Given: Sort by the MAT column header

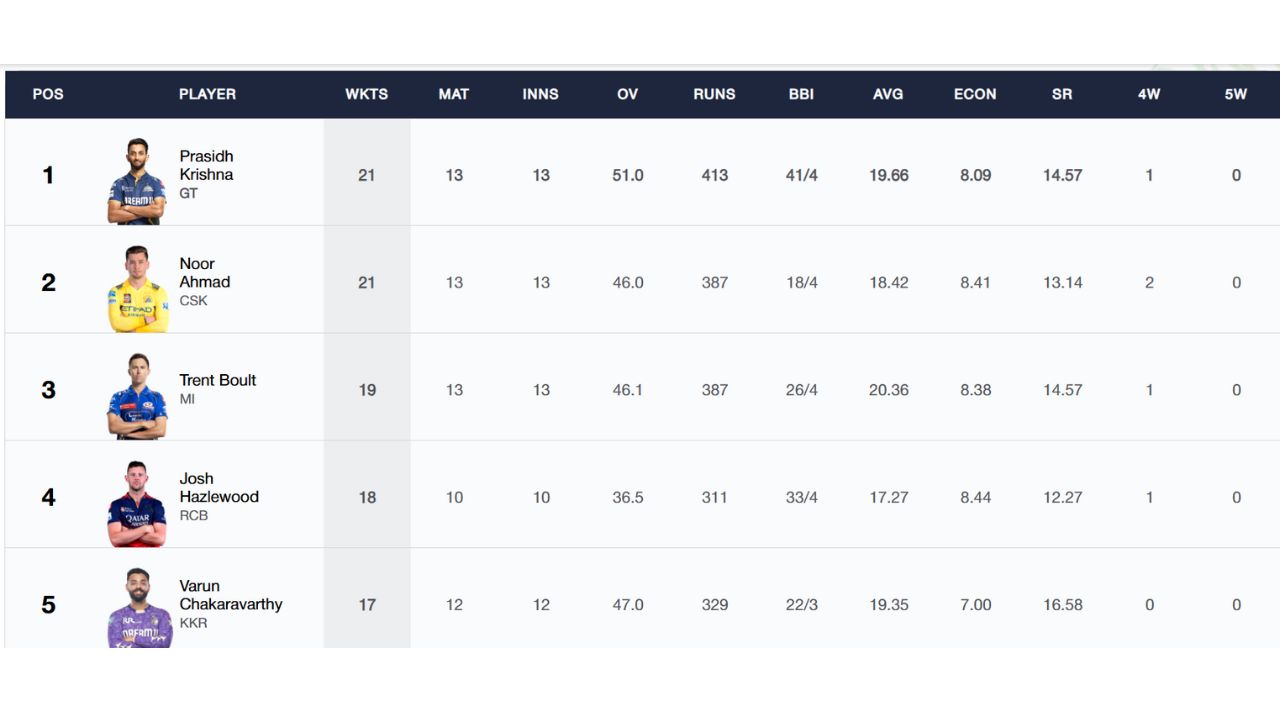Looking at the screenshot, I should (454, 94).
